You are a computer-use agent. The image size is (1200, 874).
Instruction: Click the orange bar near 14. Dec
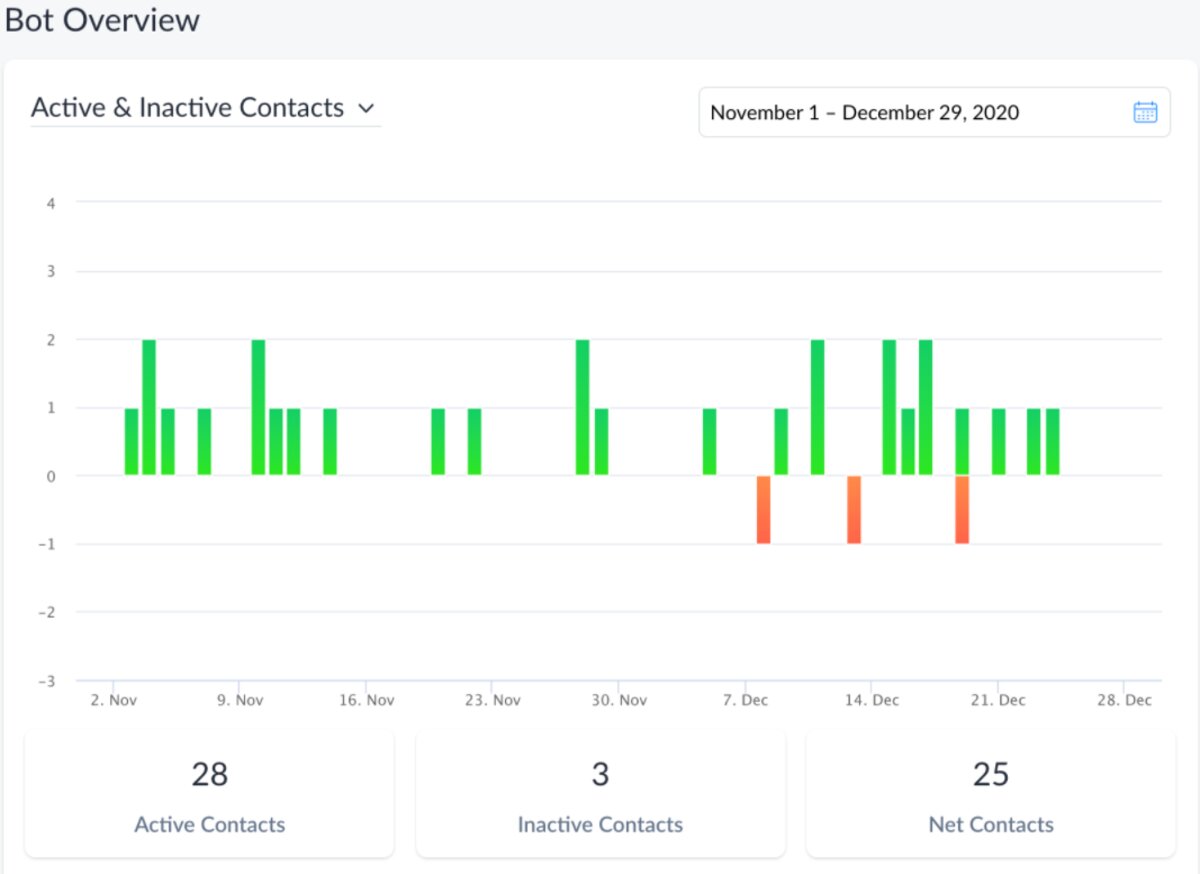[x=853, y=508]
